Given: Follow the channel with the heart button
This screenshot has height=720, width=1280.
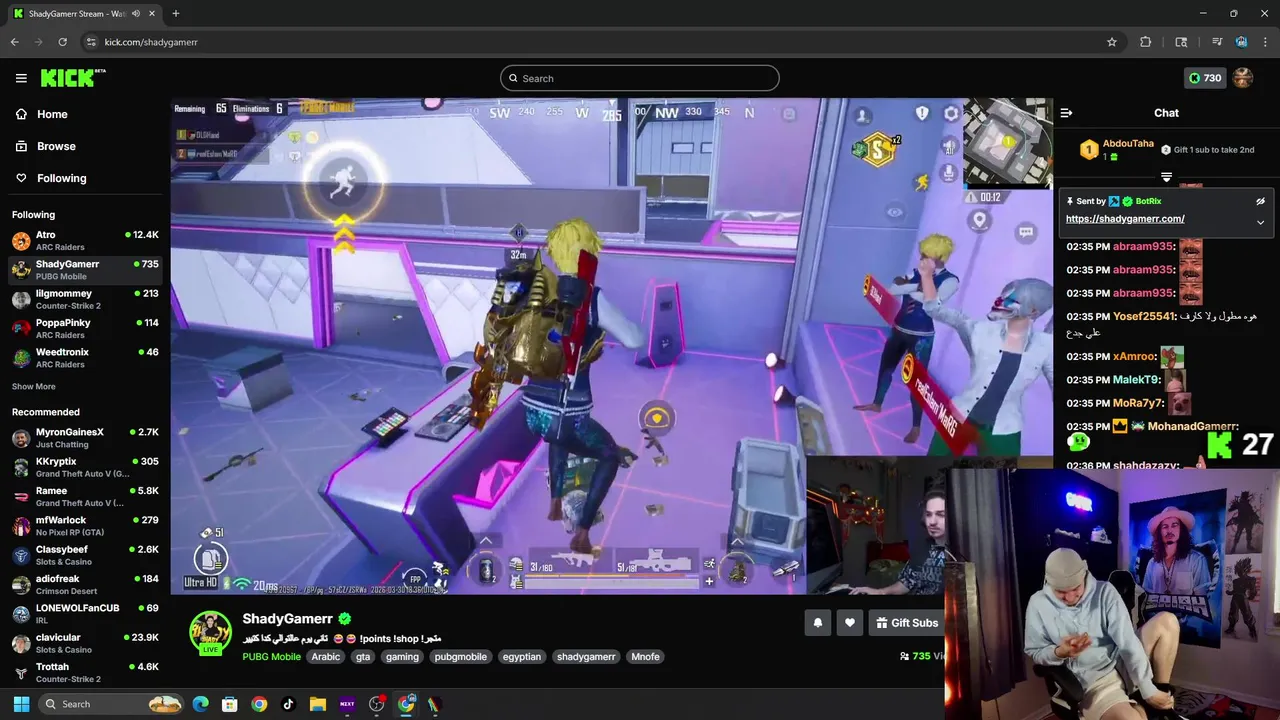Looking at the screenshot, I should coord(850,623).
